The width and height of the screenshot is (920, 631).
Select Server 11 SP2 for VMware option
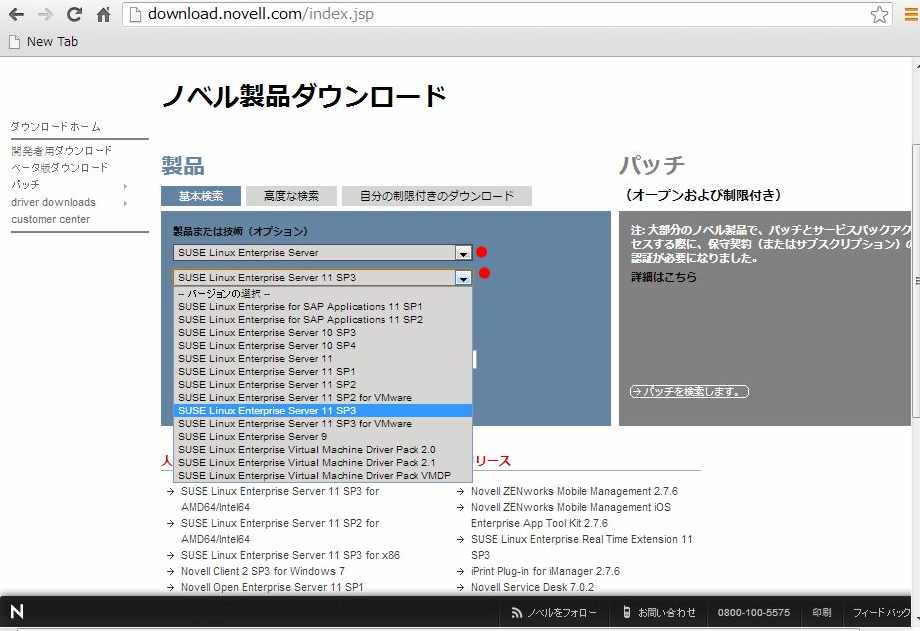coord(323,397)
